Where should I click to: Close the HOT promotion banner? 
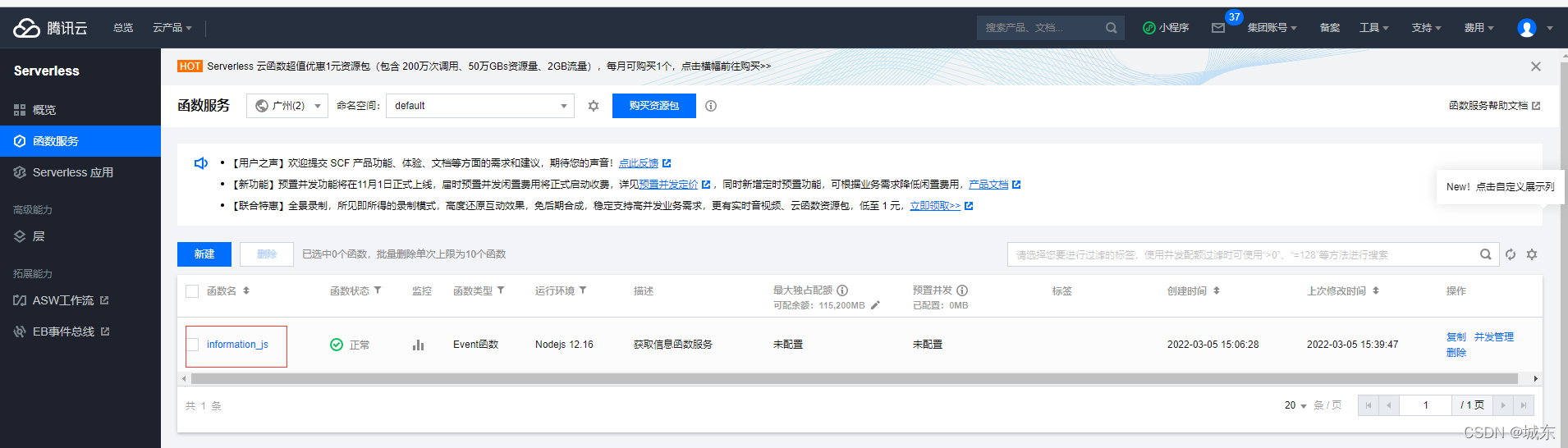point(1536,66)
